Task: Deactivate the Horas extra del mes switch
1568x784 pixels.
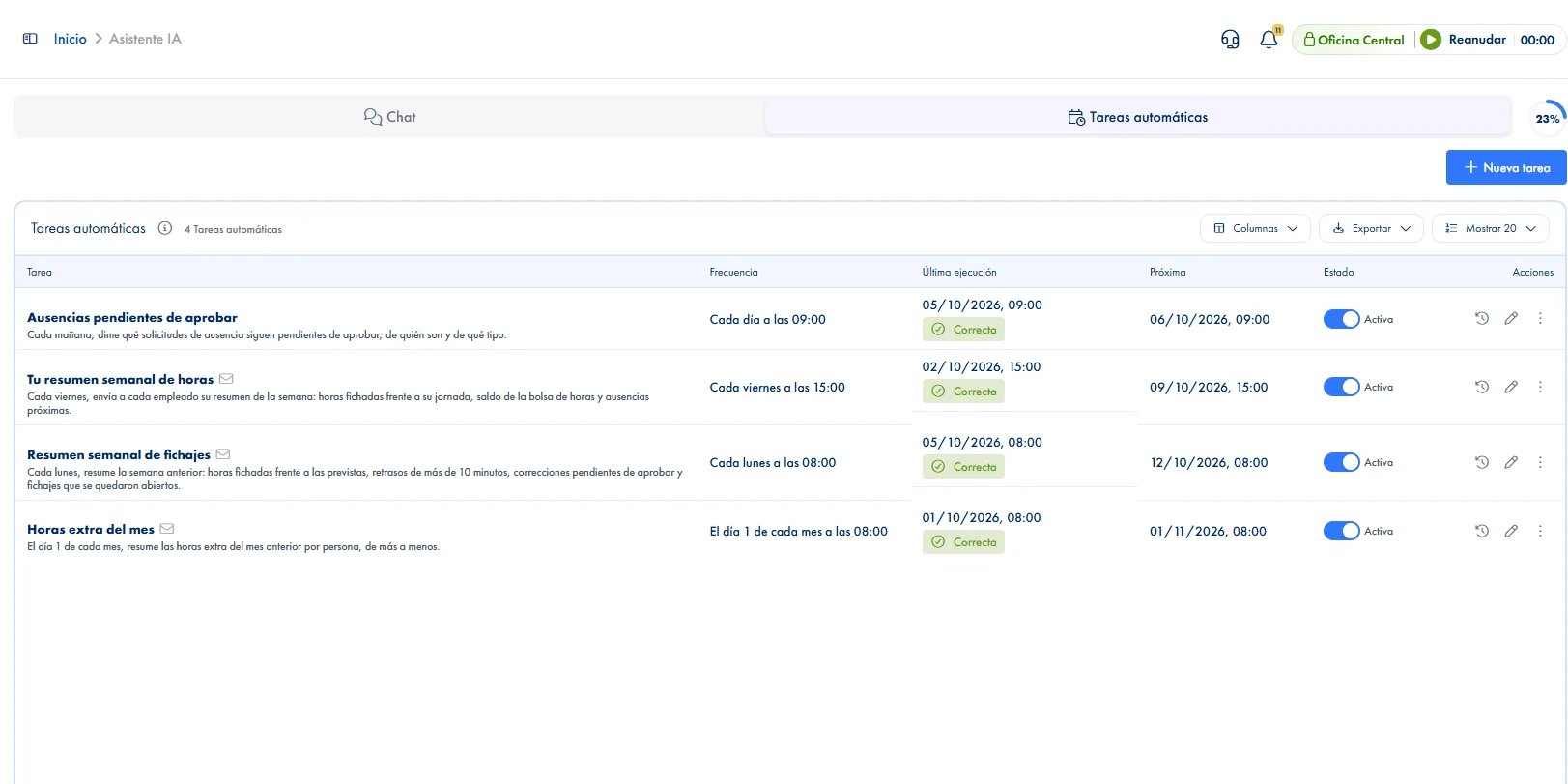Action: tap(1342, 531)
